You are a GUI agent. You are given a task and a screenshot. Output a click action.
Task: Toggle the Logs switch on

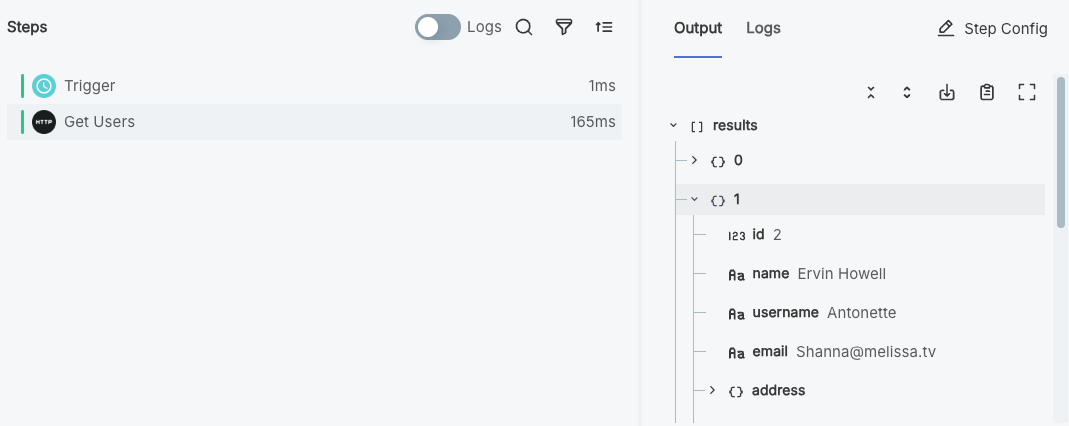tap(438, 27)
